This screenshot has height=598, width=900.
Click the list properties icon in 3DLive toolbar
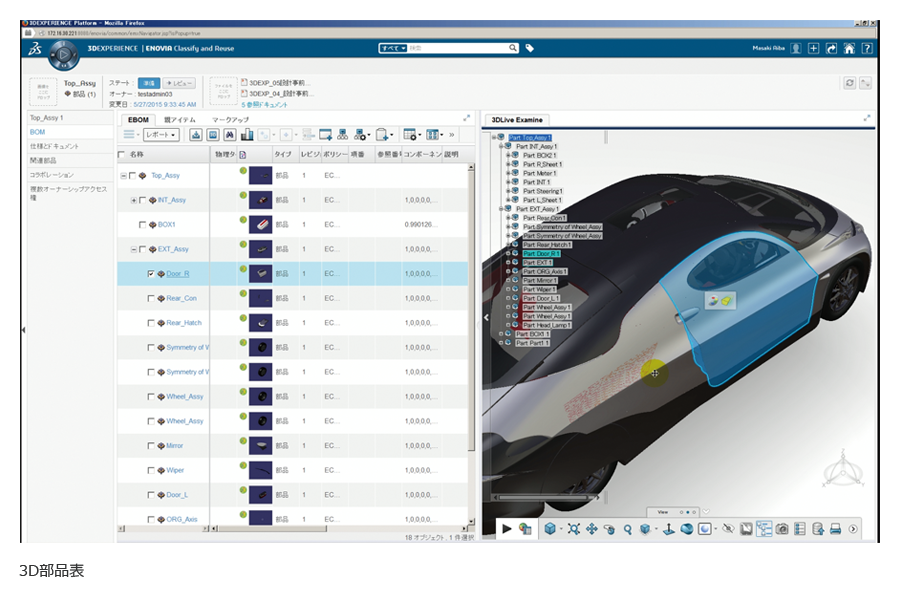800,529
